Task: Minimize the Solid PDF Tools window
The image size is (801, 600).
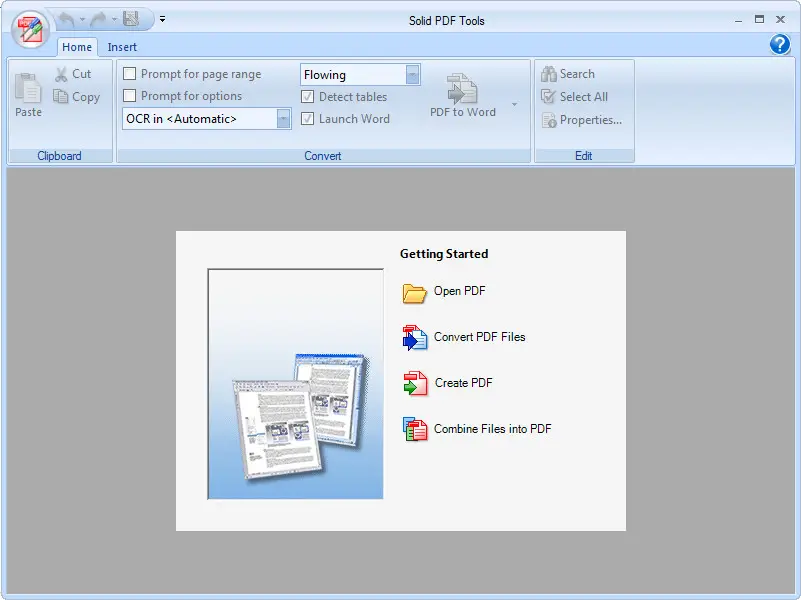Action: click(738, 20)
